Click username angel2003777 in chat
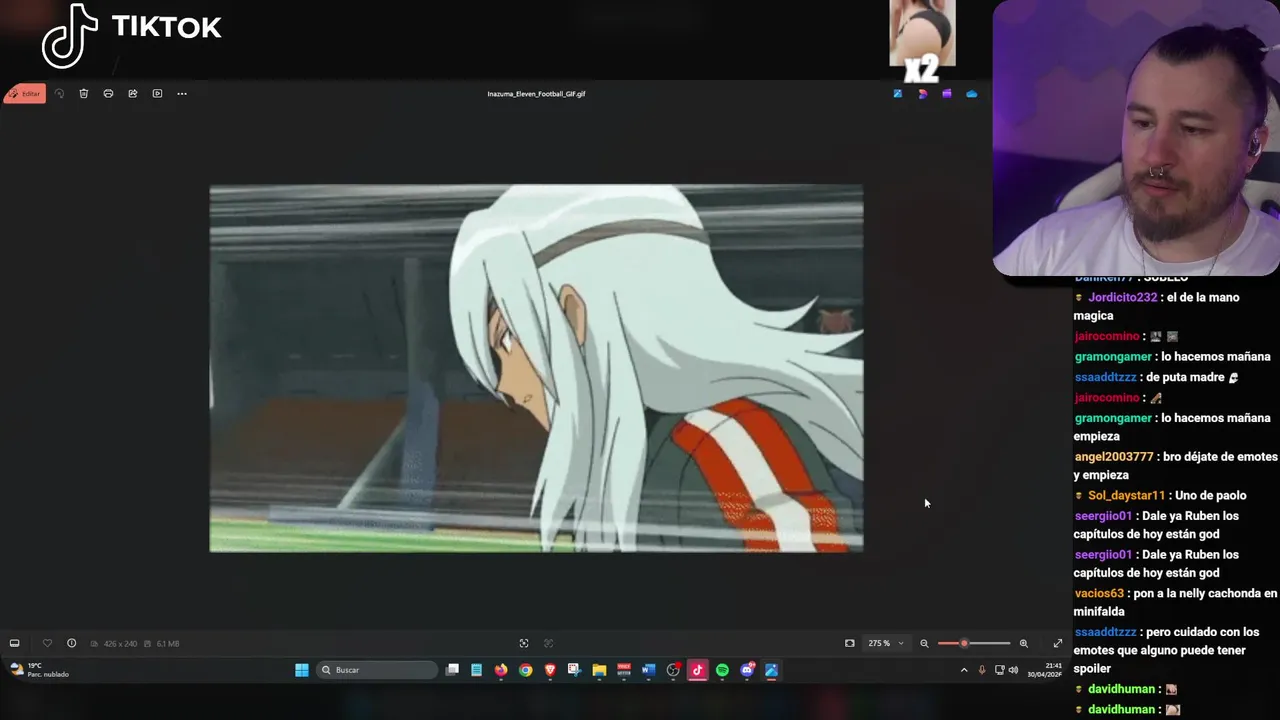This screenshot has height=720, width=1280. point(1114,457)
